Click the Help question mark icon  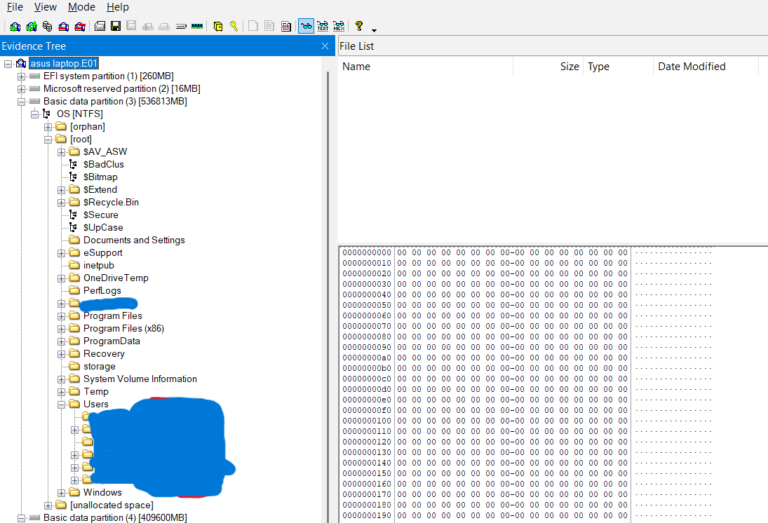(x=359, y=26)
